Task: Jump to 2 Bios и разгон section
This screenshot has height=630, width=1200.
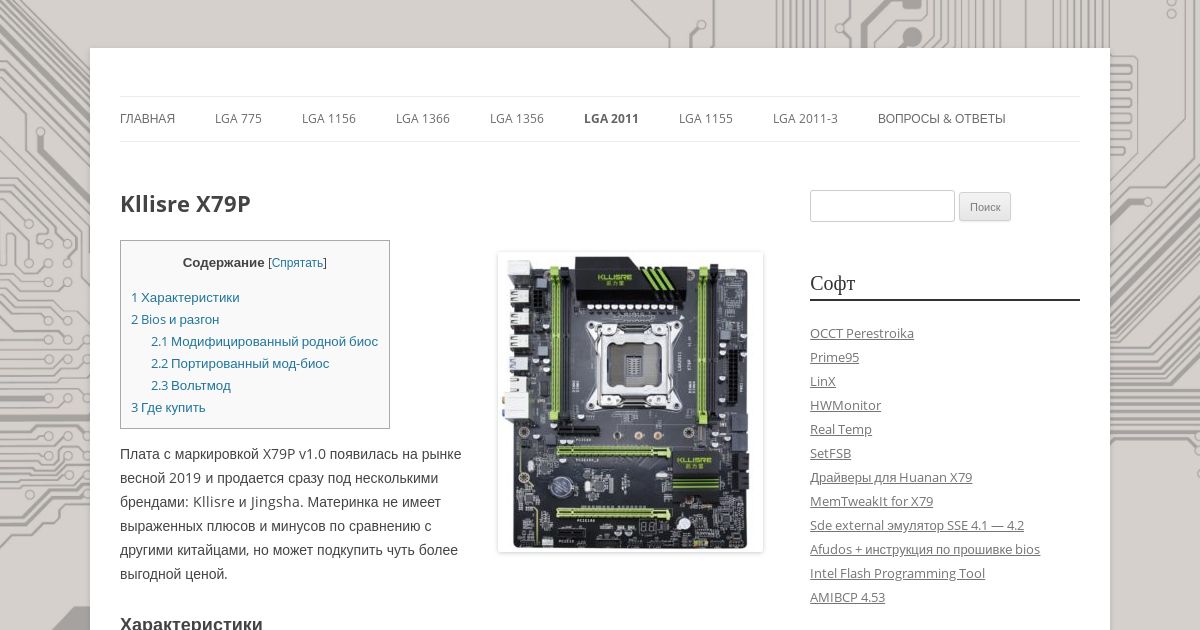Action: [x=175, y=319]
